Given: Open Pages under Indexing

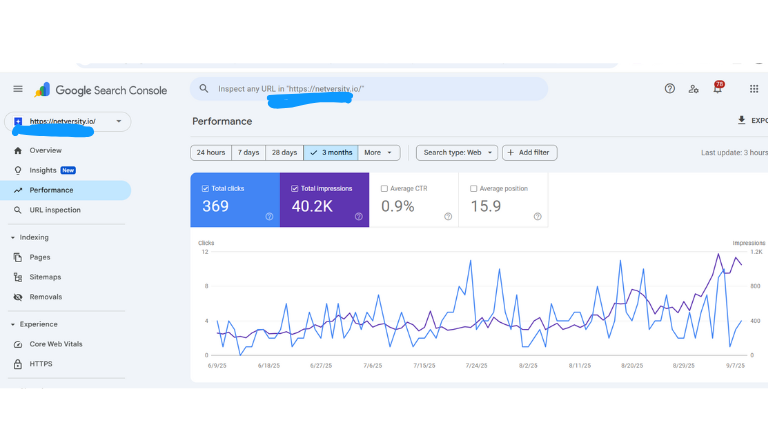Looking at the screenshot, I should pyautogui.click(x=66, y=257).
